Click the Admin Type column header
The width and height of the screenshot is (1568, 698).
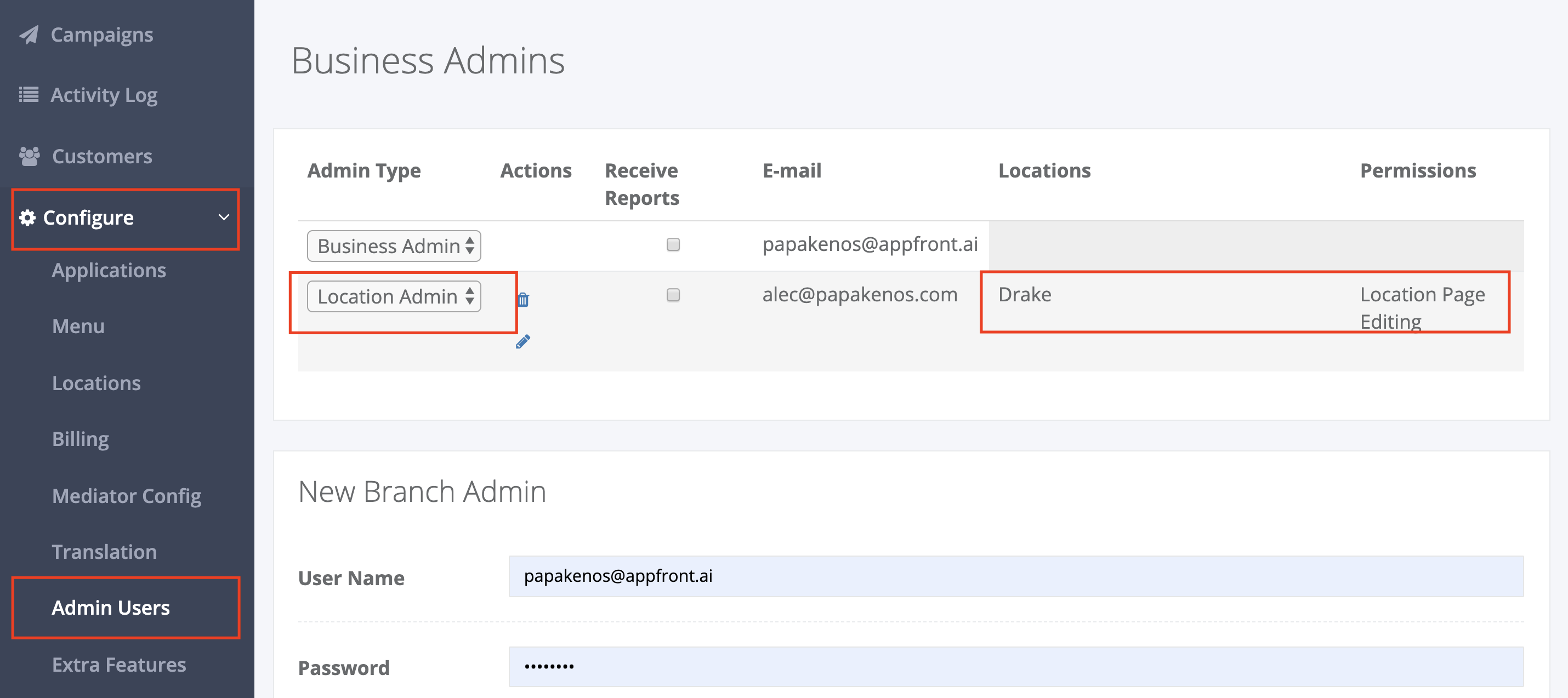(x=363, y=171)
